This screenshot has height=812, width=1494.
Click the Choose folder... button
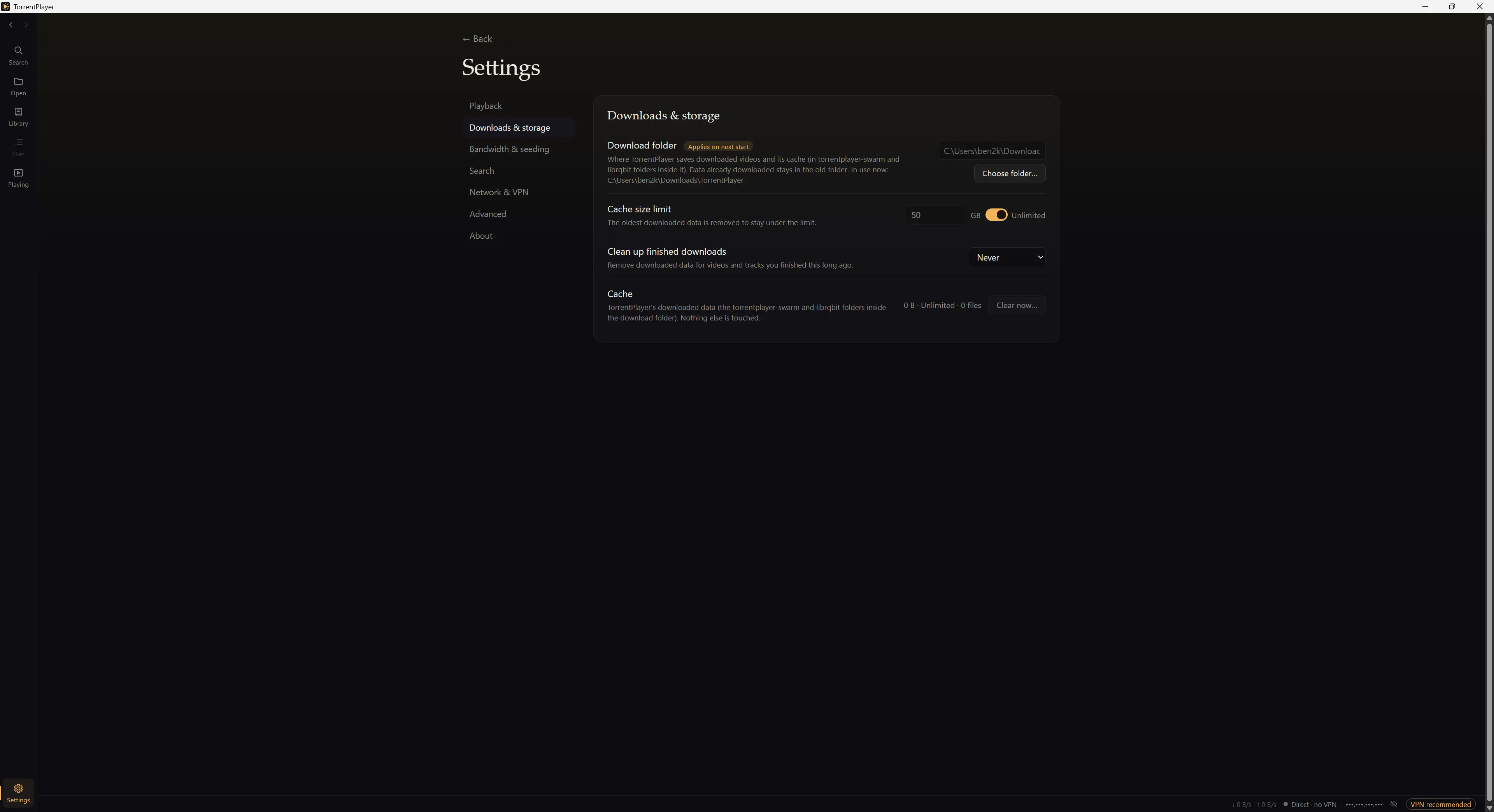[x=1009, y=173]
